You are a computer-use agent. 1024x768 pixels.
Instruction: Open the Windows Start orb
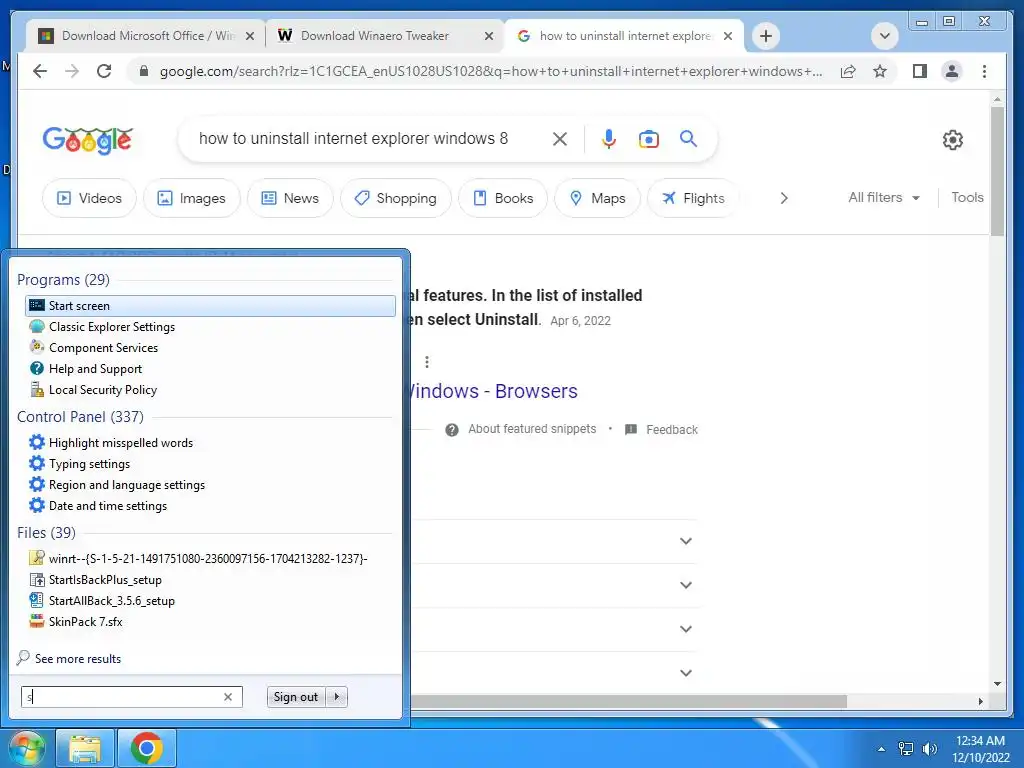coord(25,748)
